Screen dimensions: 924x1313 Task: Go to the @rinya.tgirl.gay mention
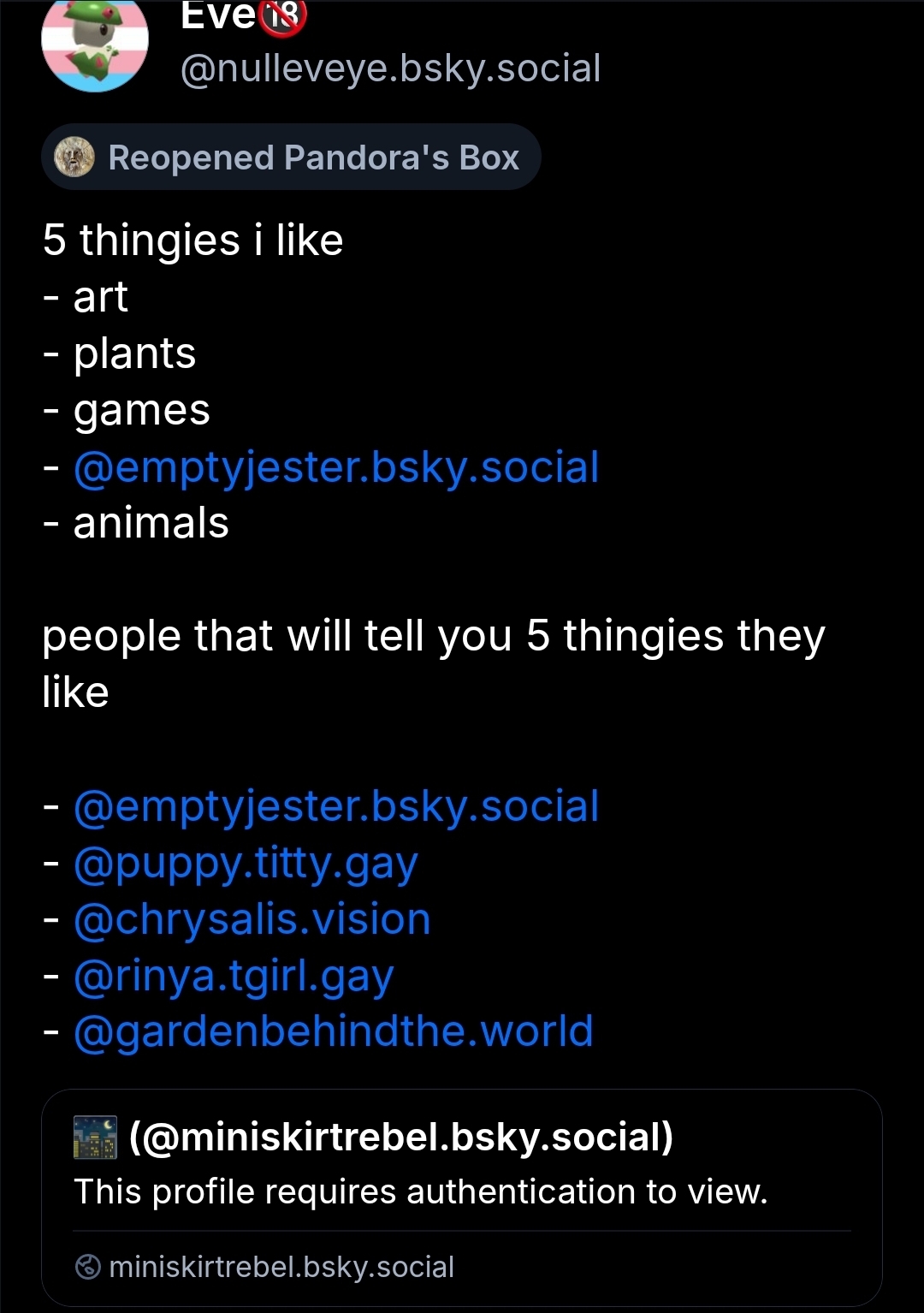234,976
